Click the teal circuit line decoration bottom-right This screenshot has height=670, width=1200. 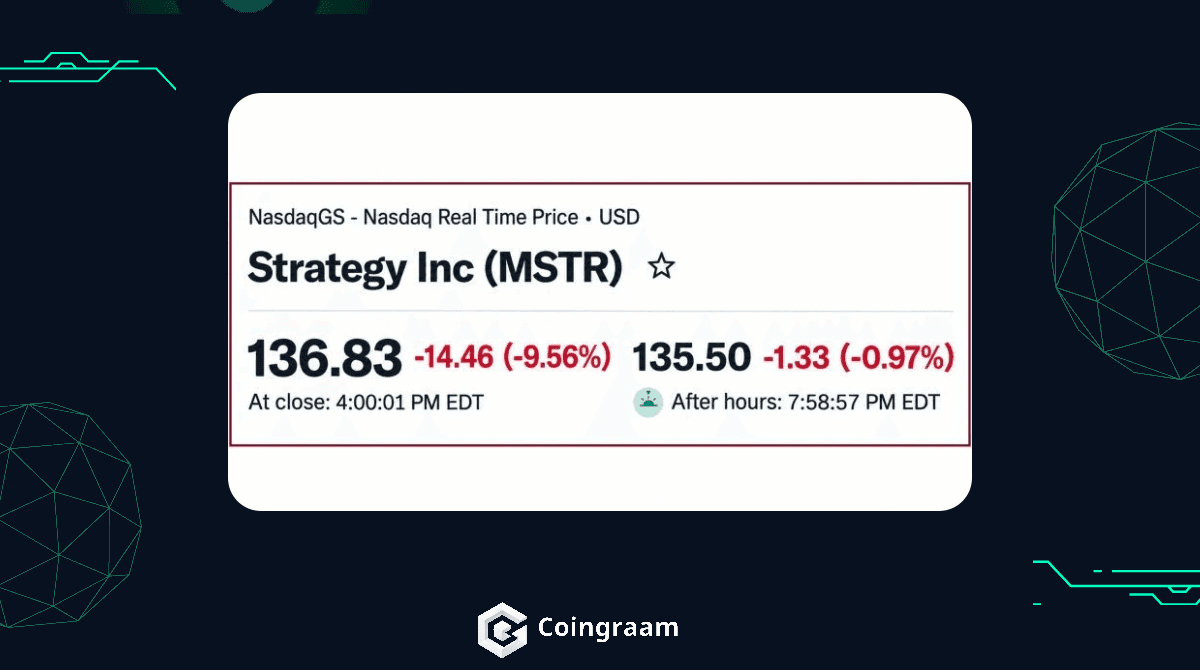(x=1116, y=583)
